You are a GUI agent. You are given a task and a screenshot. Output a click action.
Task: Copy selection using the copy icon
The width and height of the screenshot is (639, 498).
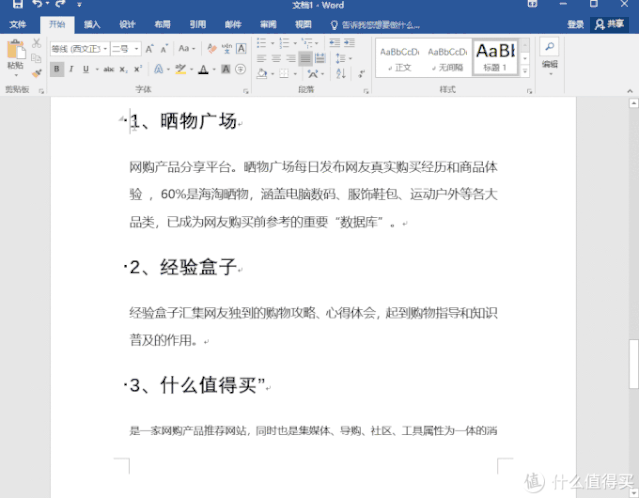point(36,58)
